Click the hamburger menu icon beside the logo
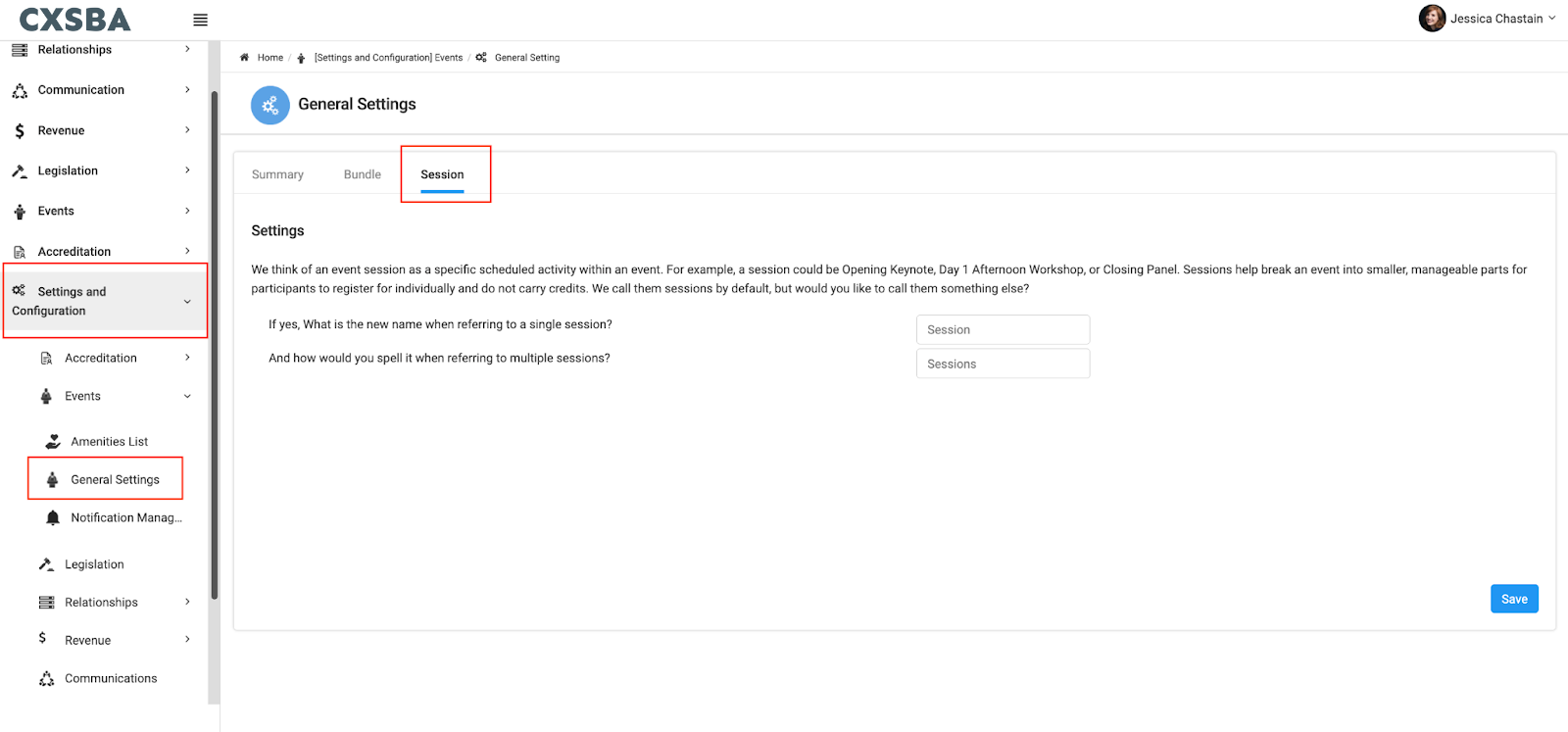Viewport: 1568px width, 732px height. click(x=200, y=20)
